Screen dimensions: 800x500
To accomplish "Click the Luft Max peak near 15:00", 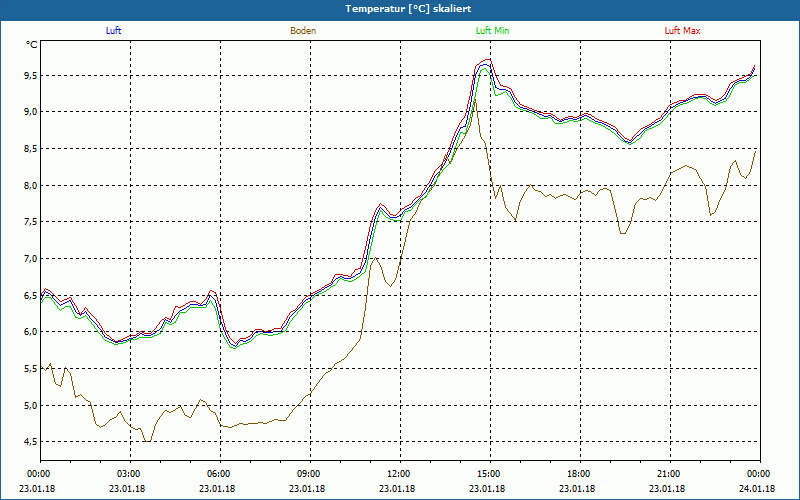I will click(489, 59).
